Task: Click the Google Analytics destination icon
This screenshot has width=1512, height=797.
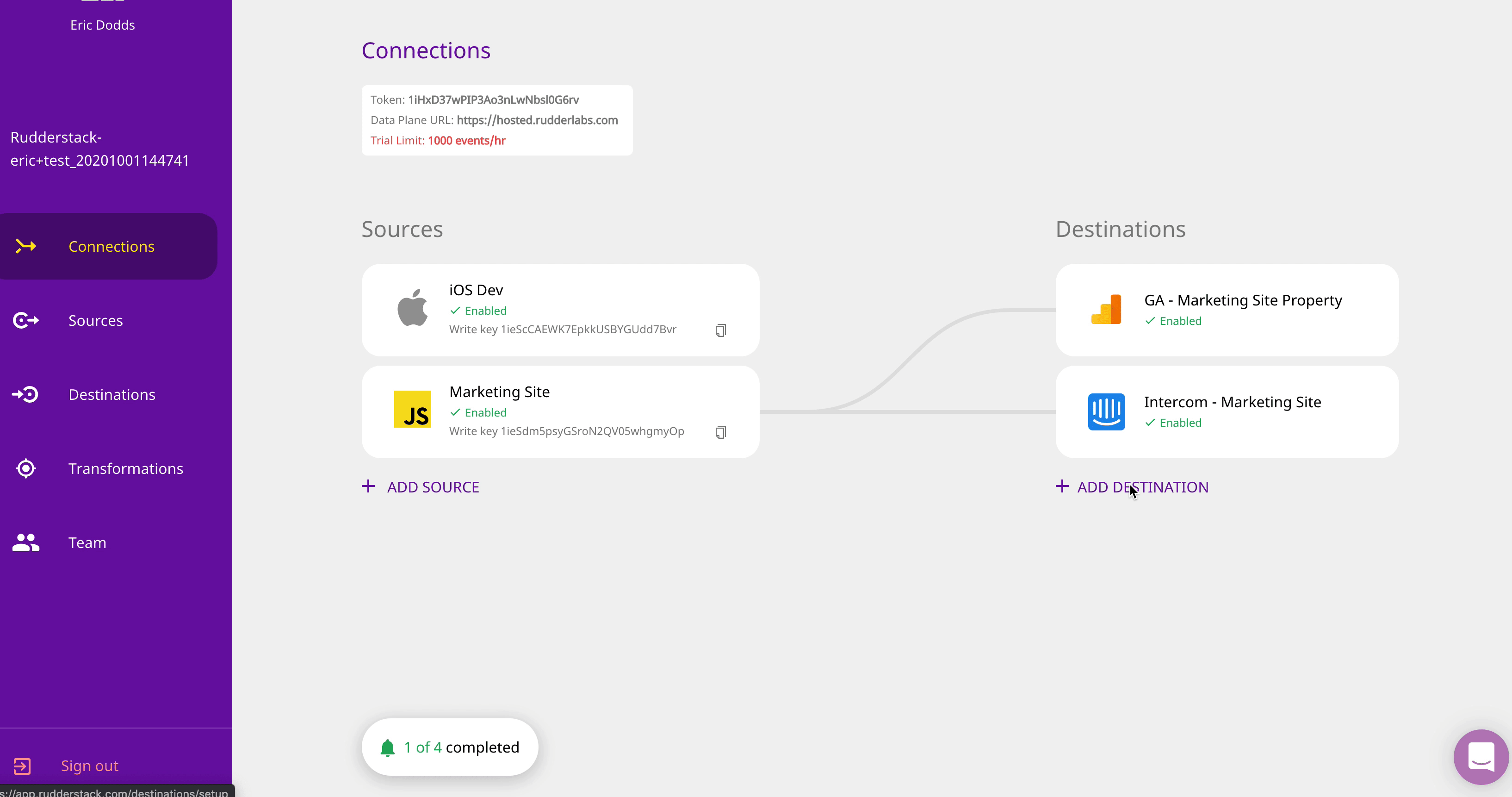Action: (1106, 310)
